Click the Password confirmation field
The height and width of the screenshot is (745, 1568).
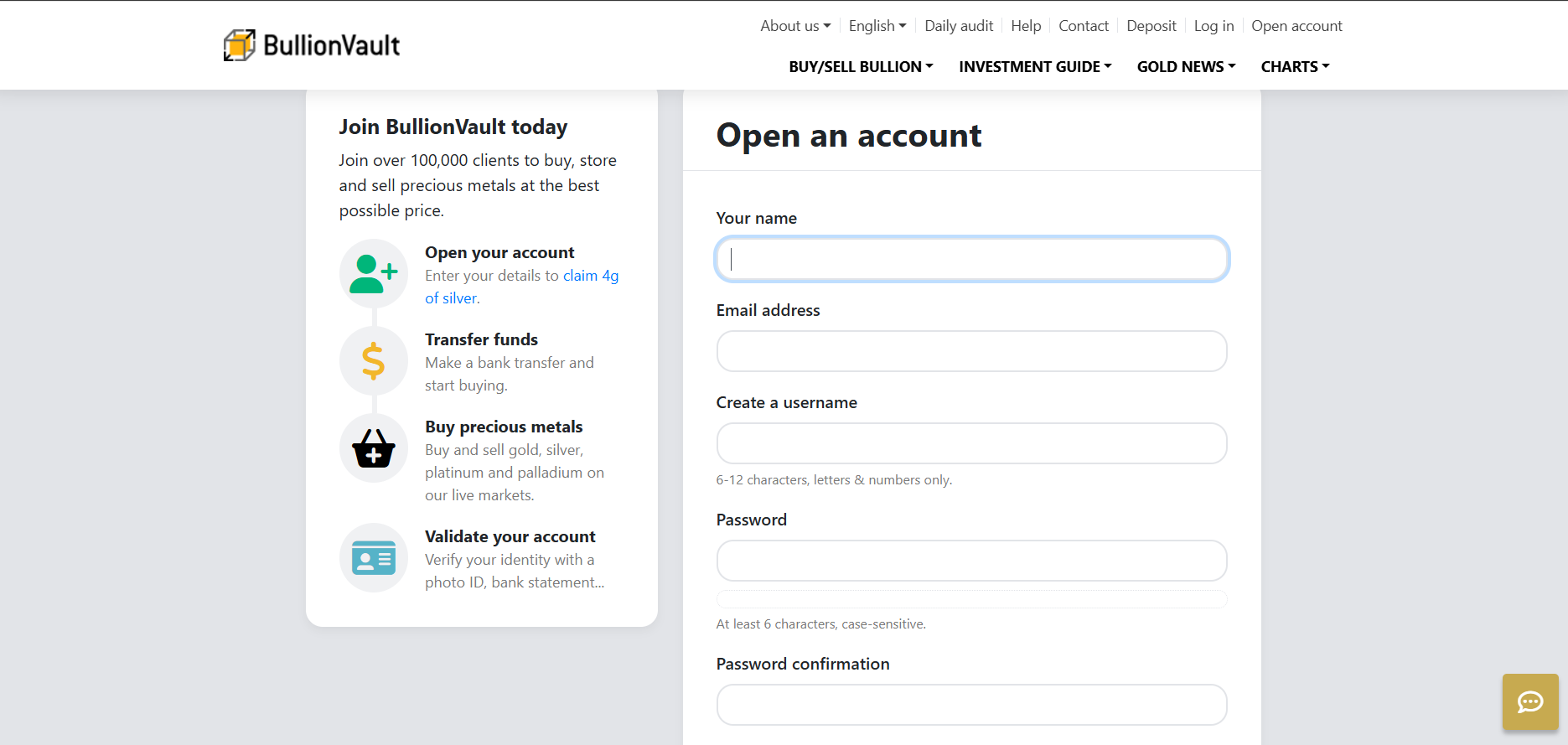(x=972, y=705)
